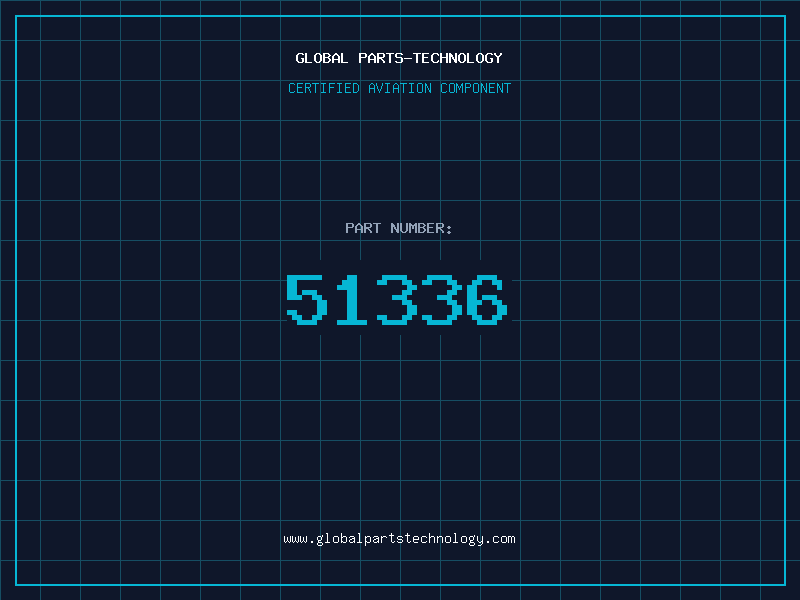This screenshot has height=600, width=800.
Task: Select the part number 51336
Action: click(x=396, y=299)
